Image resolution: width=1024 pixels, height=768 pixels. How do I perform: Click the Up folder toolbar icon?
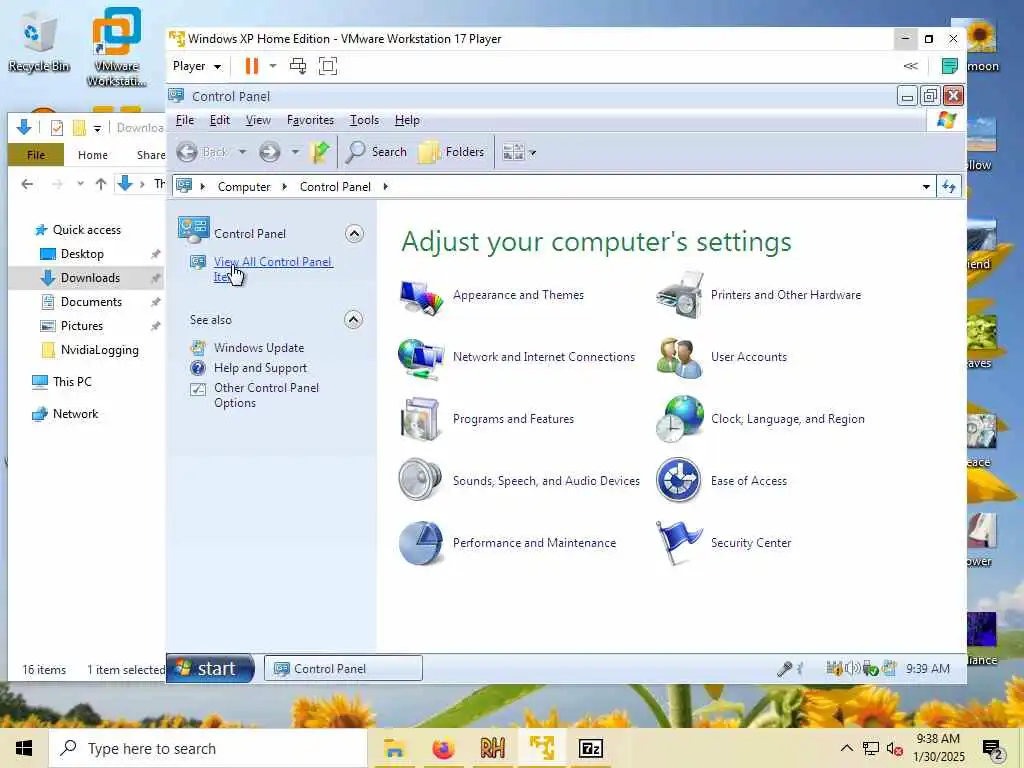(320, 152)
